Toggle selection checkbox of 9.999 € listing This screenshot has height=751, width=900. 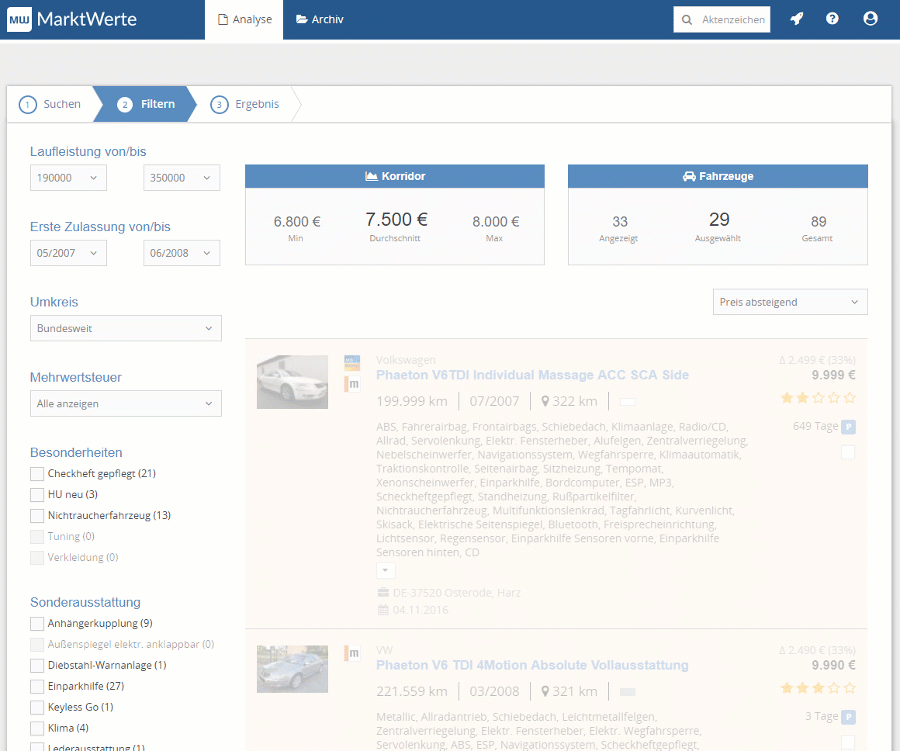click(848, 452)
